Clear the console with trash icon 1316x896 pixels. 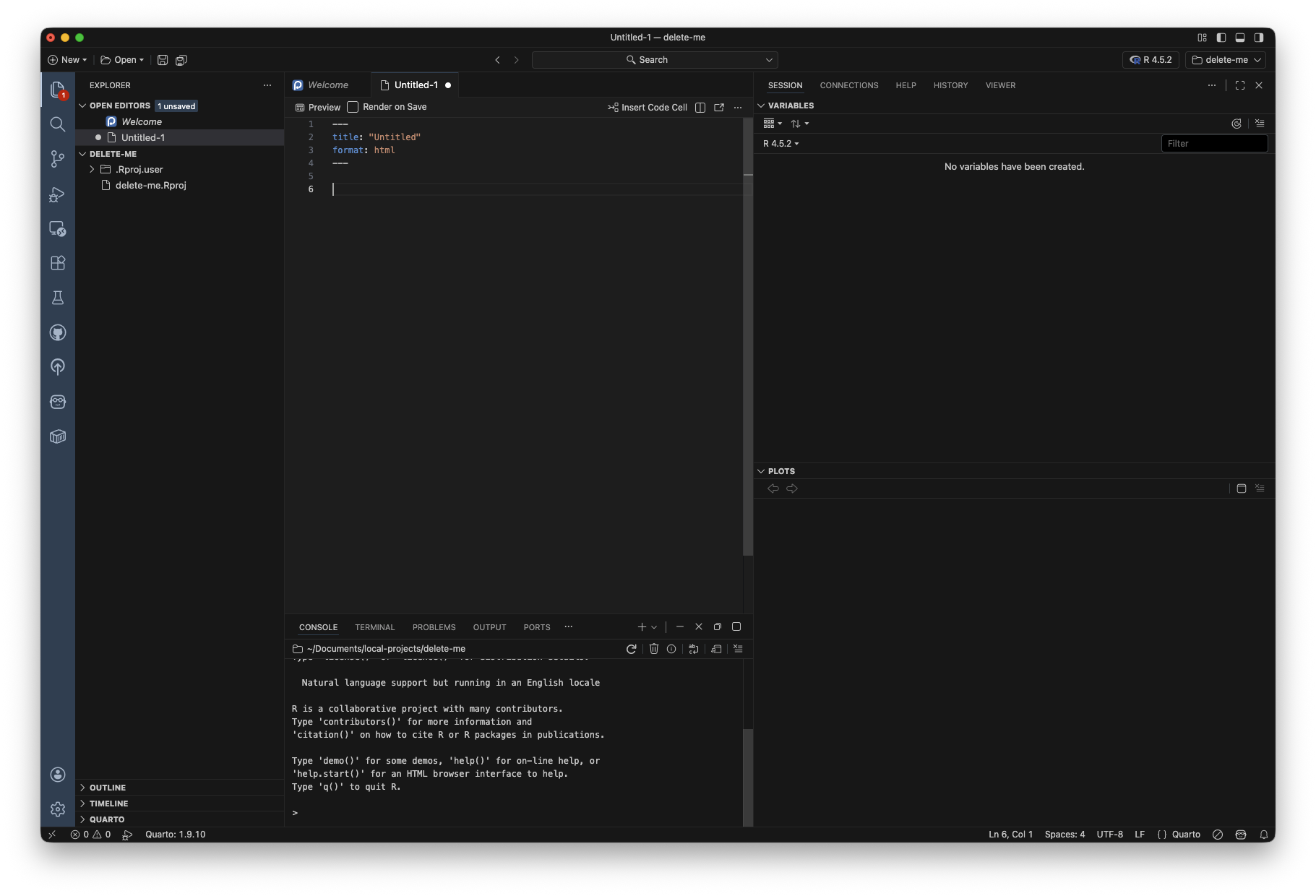click(653, 649)
